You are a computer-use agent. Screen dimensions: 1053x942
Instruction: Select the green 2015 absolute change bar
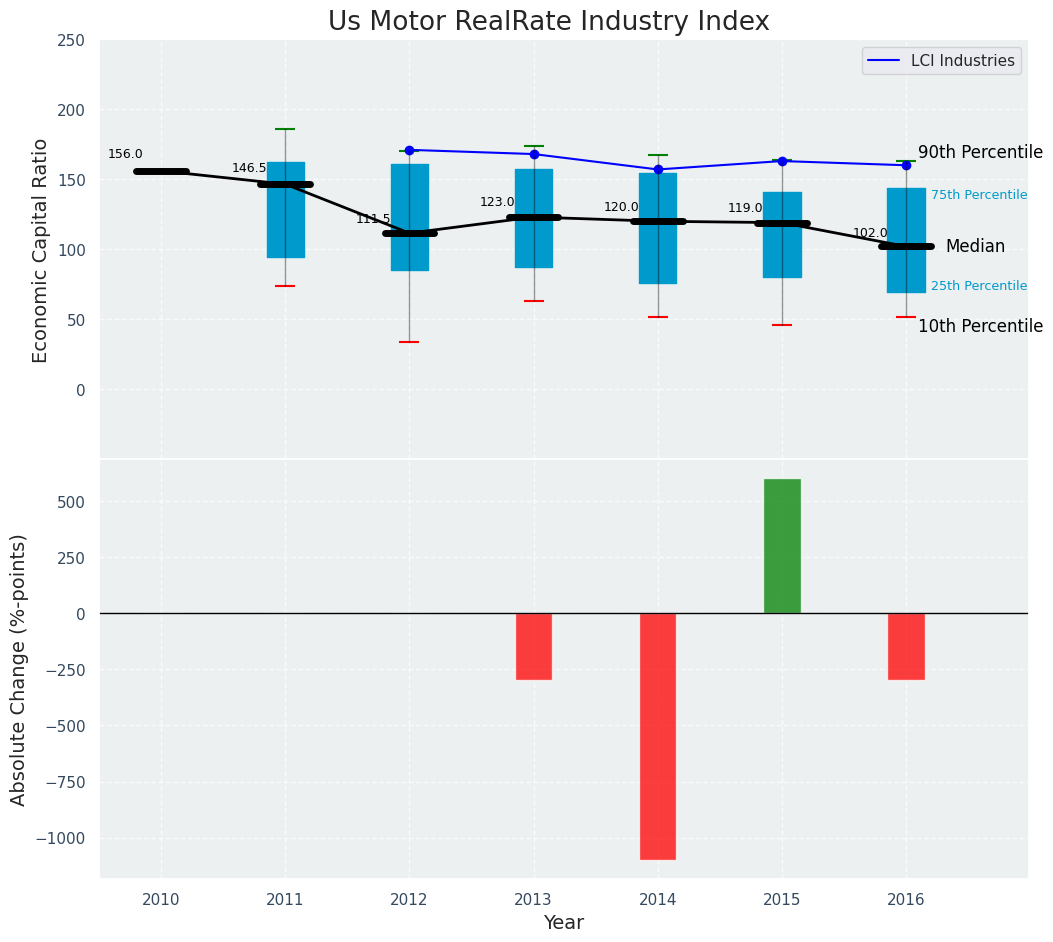(782, 546)
